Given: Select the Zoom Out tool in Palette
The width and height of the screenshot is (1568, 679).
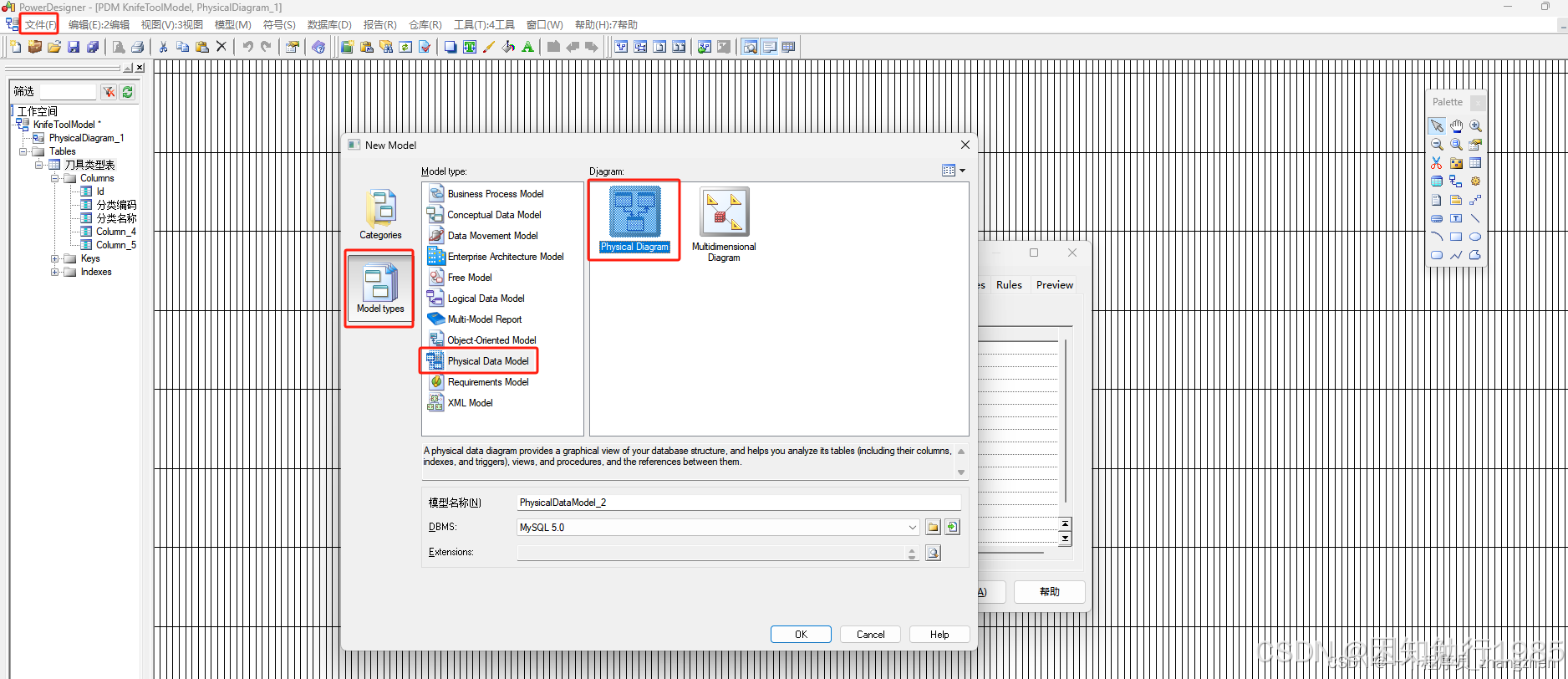Looking at the screenshot, I should click(x=1437, y=144).
